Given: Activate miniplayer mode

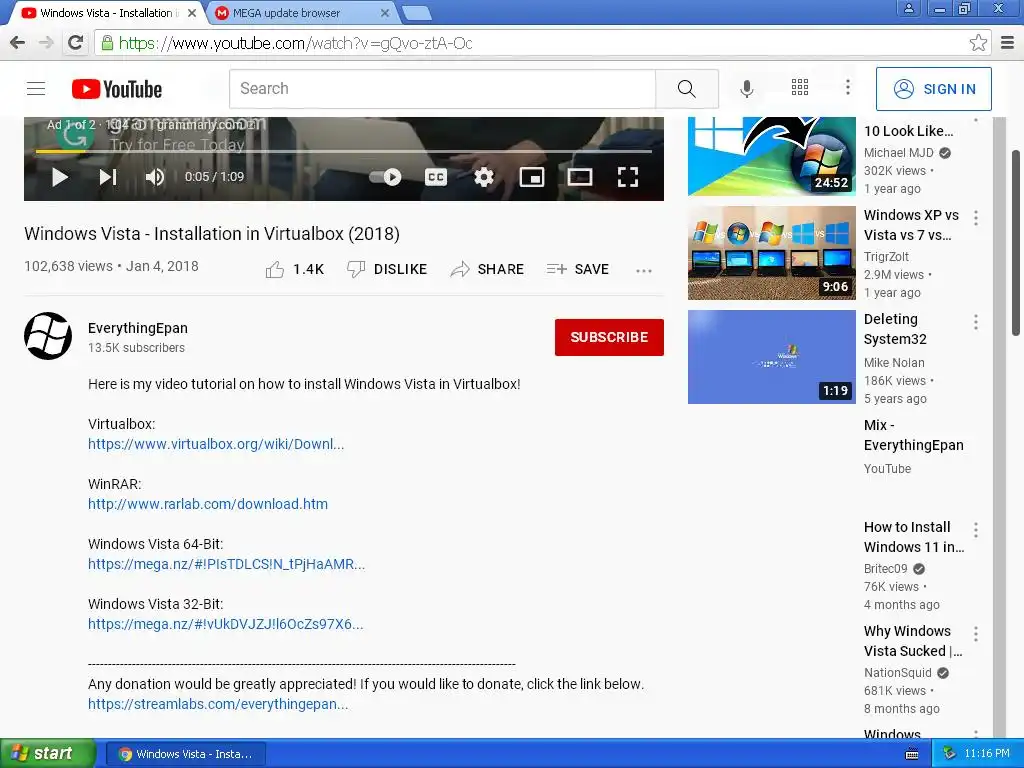Looking at the screenshot, I should tap(532, 177).
